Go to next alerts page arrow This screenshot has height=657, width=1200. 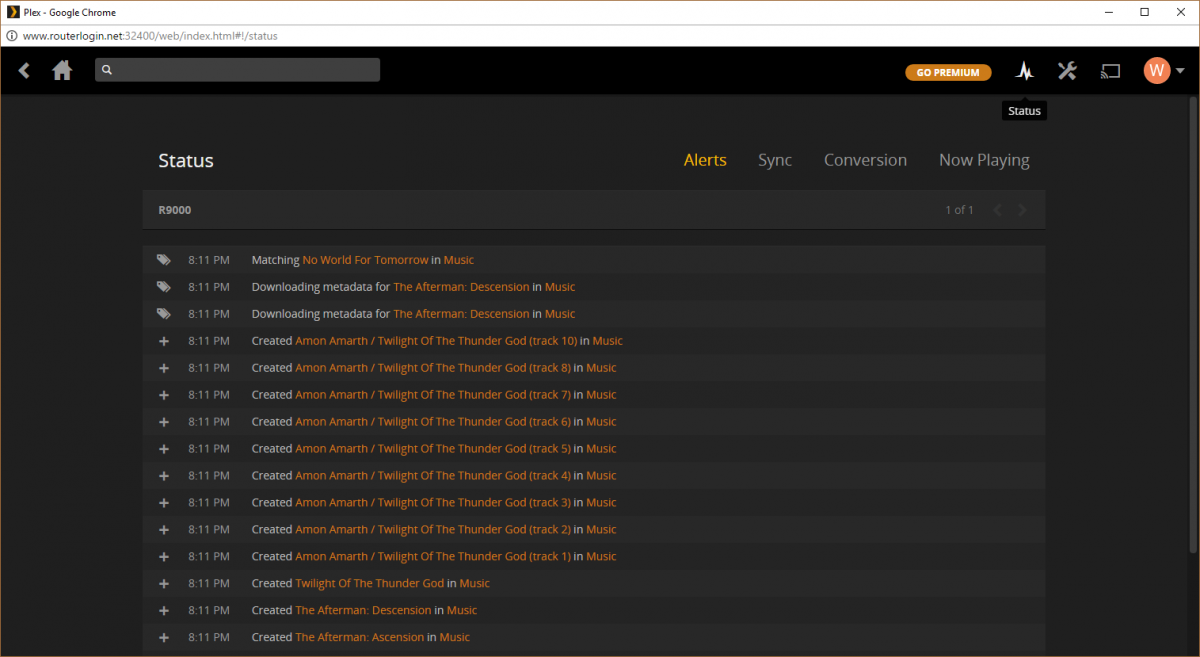[x=1022, y=210]
